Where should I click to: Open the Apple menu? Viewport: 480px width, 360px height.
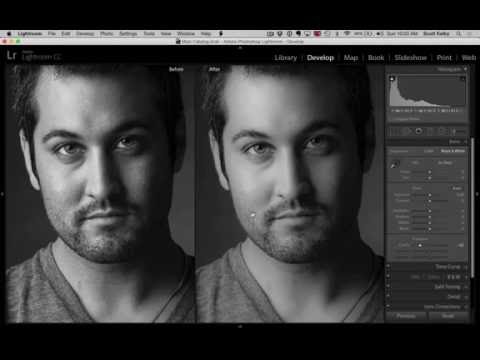[x=9, y=34]
